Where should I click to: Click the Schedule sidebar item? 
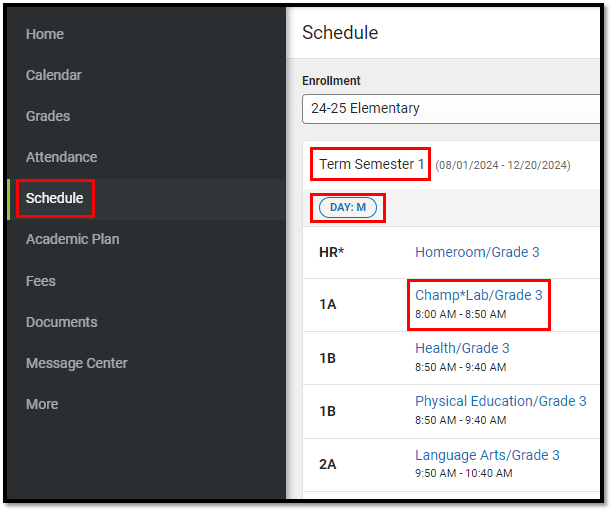click(54, 198)
